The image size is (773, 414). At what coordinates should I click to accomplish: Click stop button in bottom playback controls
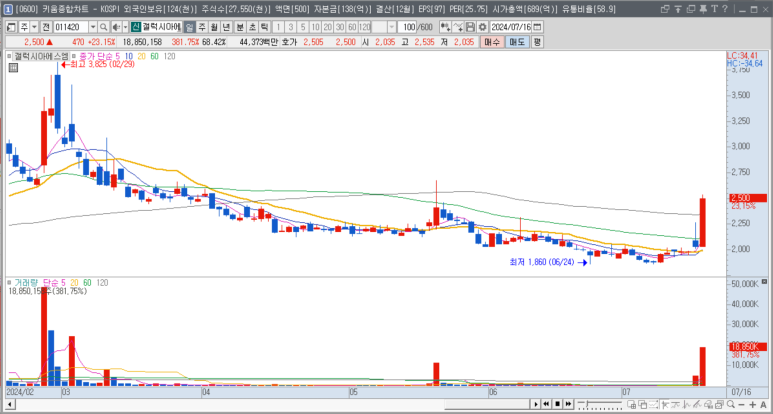(558, 404)
